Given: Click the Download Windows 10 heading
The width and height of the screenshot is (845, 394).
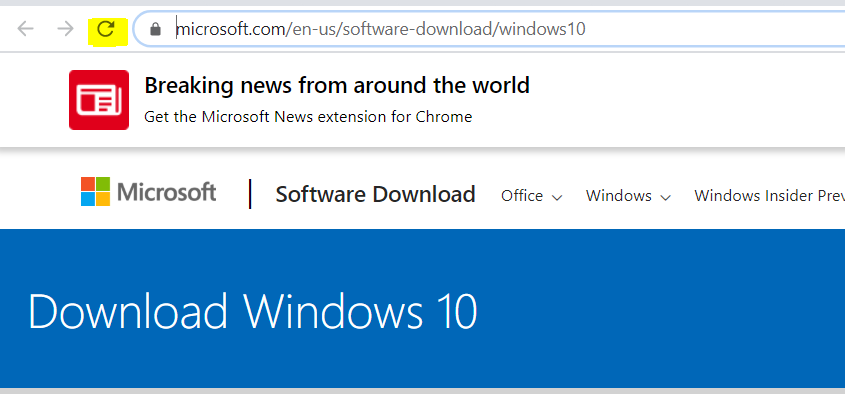Looking at the screenshot, I should (x=253, y=312).
